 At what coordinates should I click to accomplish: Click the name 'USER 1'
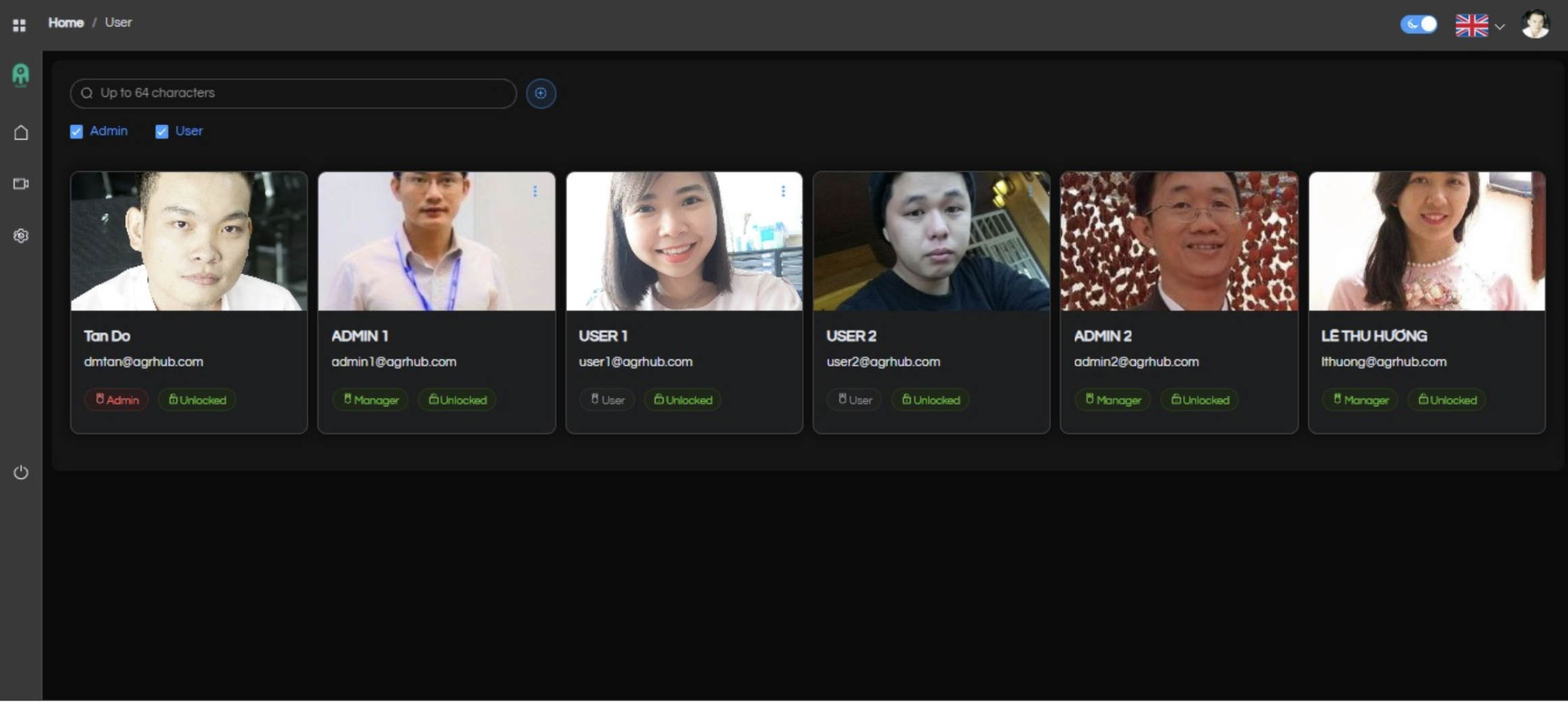tap(603, 336)
